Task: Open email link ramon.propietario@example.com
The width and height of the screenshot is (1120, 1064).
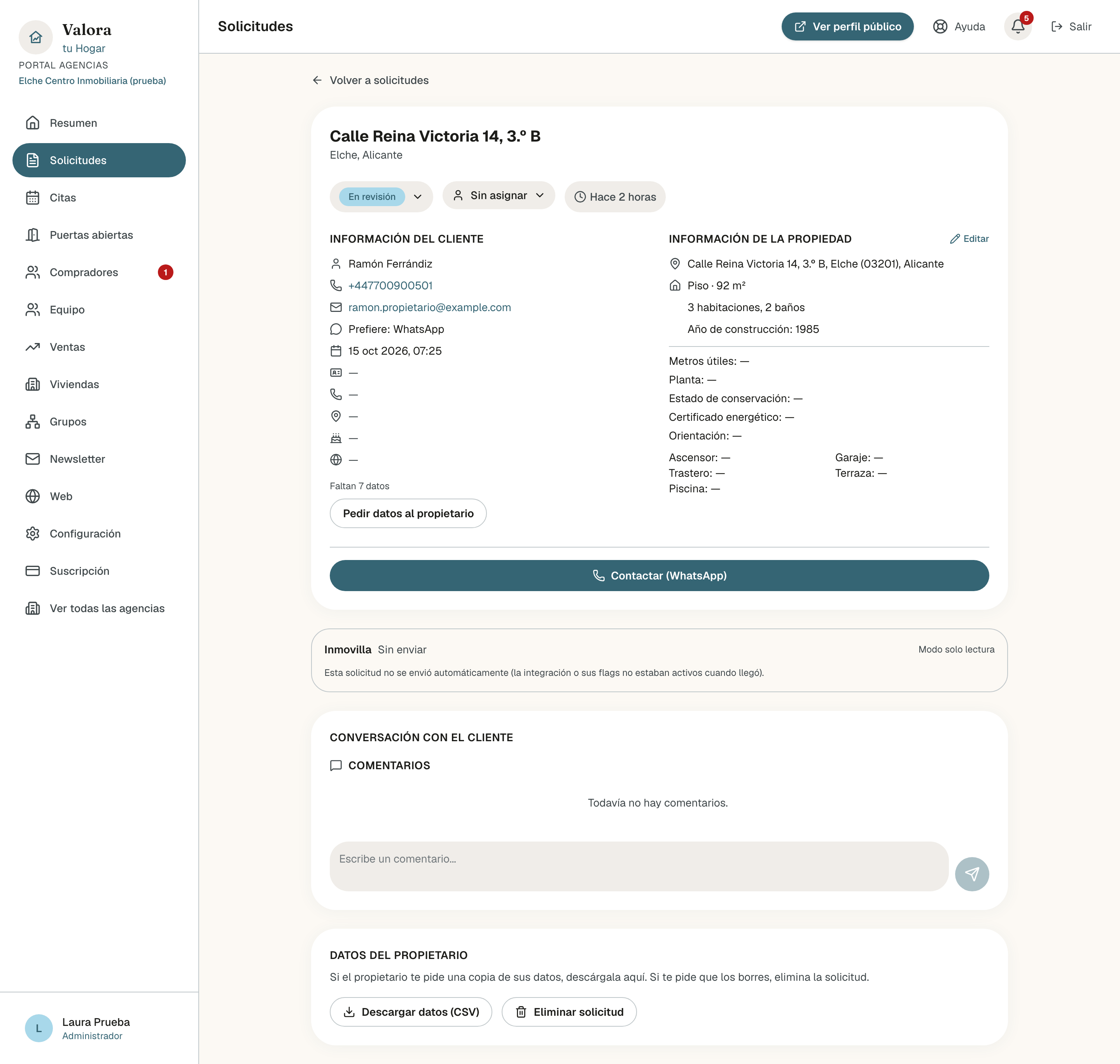Action: 429,307
